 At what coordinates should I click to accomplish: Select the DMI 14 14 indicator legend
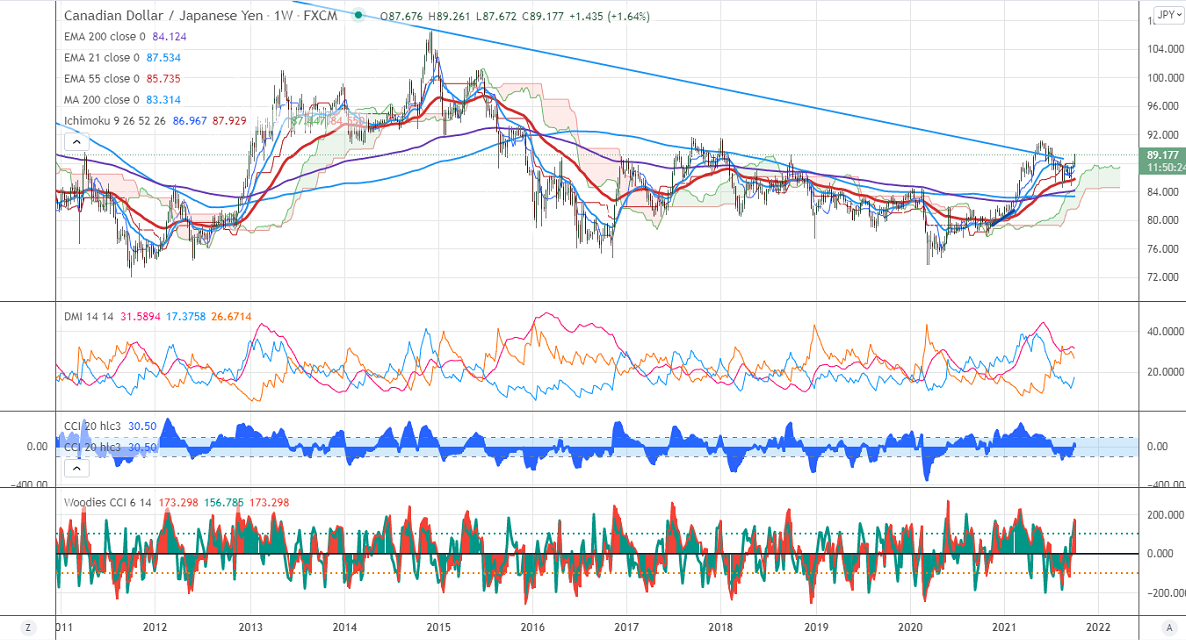[88, 316]
